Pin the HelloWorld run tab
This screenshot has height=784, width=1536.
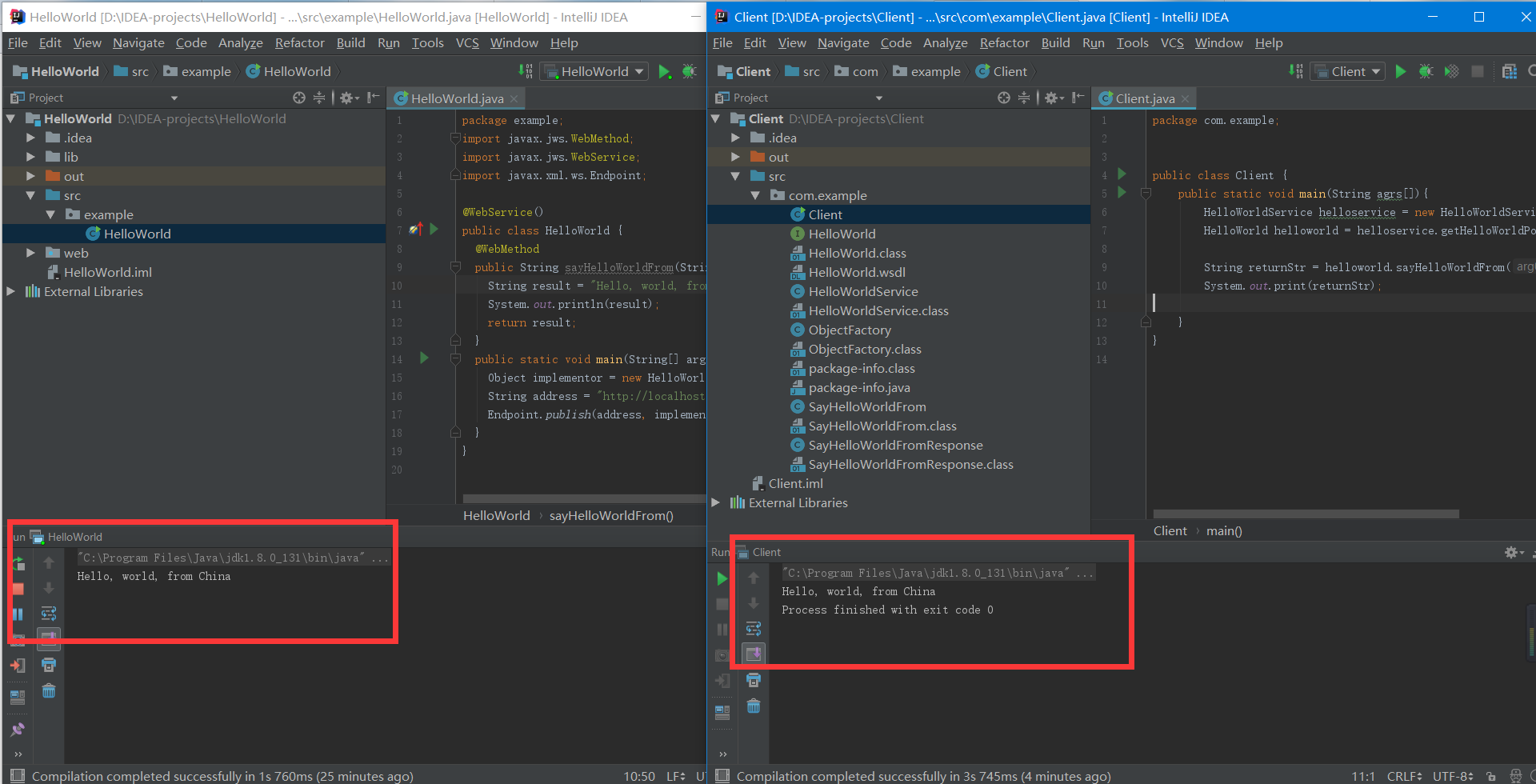tap(18, 729)
